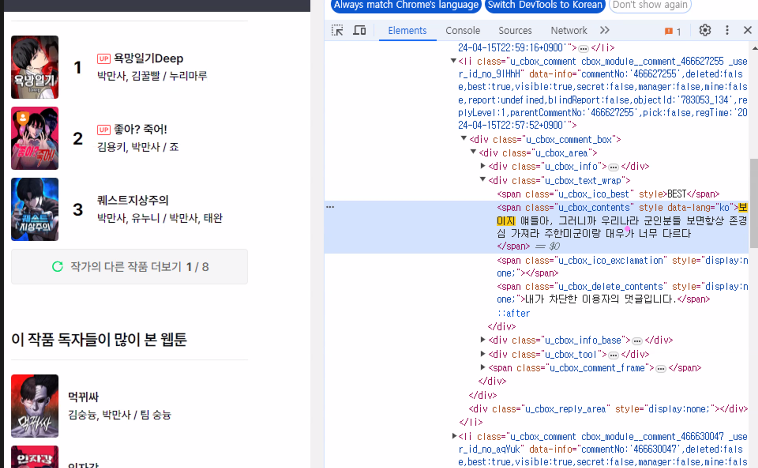758x468 pixels.
Task: Click the UP badge beside 좋아? 죽어!
Action: pos(103,130)
